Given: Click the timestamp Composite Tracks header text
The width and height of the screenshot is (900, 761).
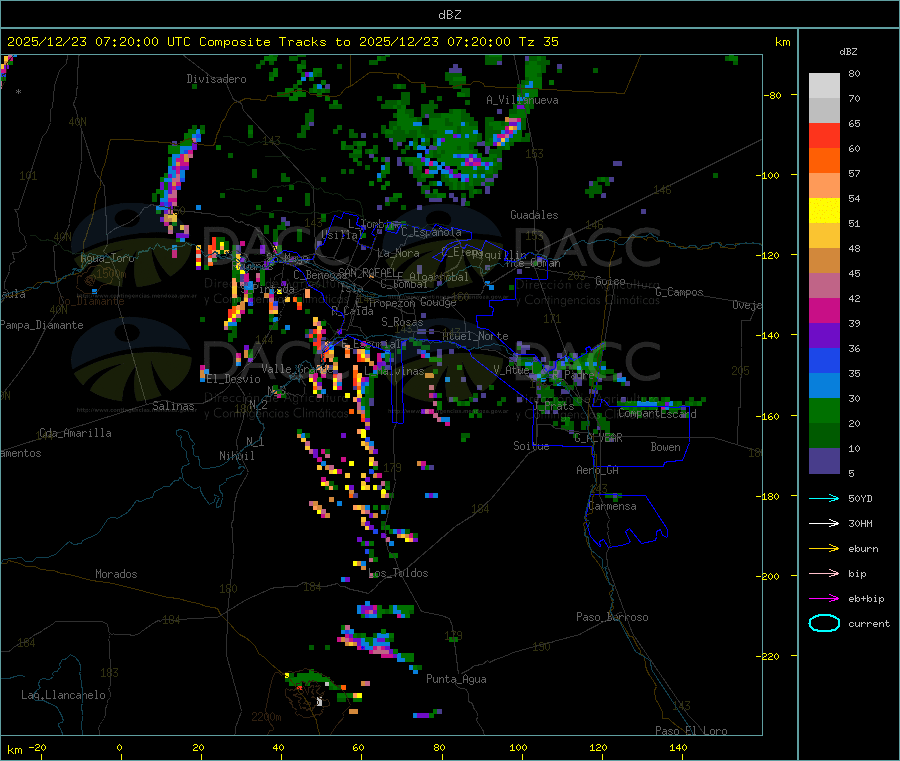Looking at the screenshot, I should click(x=283, y=42).
